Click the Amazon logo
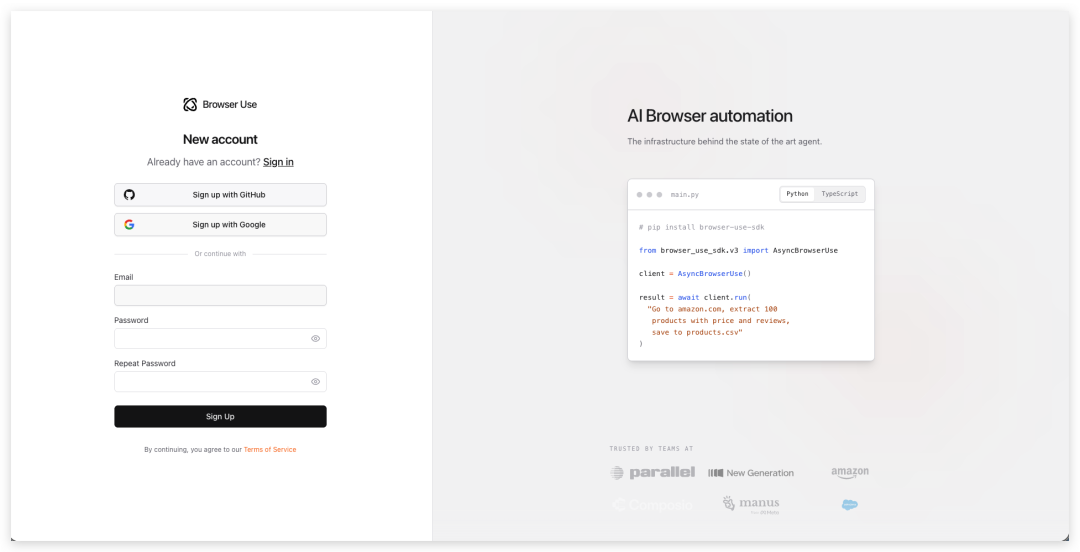Screen dimensions: 1080x552 pos(849,472)
